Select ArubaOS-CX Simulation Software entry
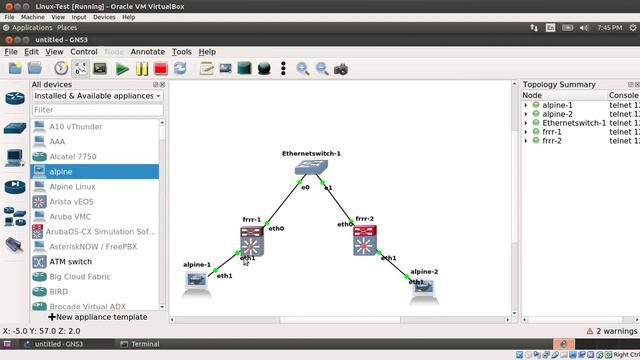640x360 pixels. (x=95, y=231)
